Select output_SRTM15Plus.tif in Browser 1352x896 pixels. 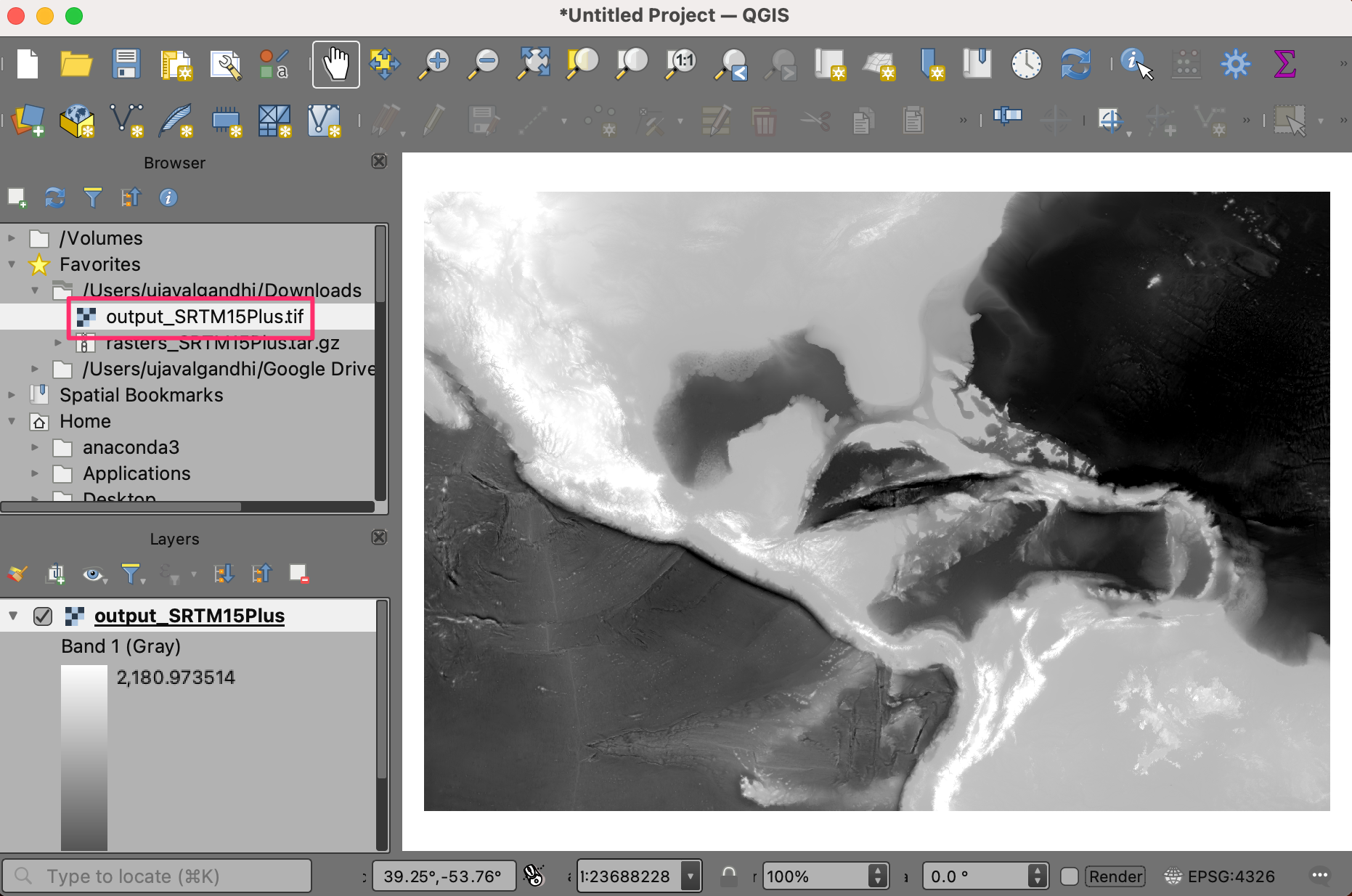pyautogui.click(x=204, y=317)
